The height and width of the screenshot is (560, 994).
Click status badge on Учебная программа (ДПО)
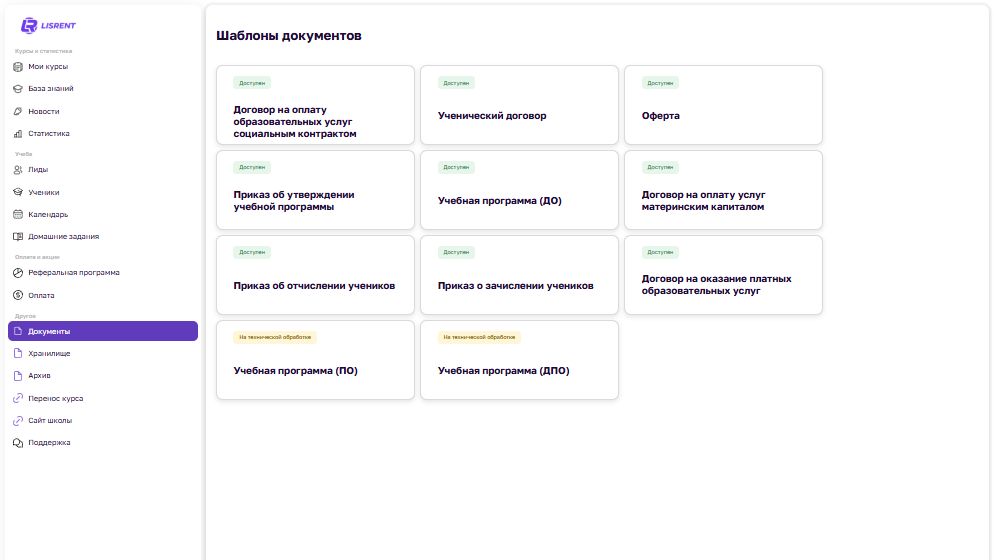(x=479, y=337)
